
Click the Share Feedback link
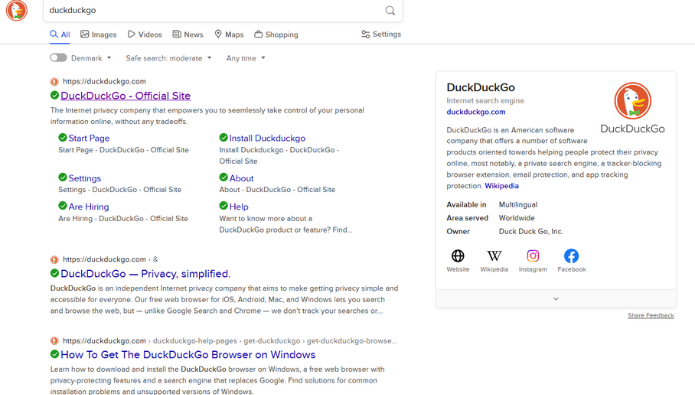[x=651, y=316]
